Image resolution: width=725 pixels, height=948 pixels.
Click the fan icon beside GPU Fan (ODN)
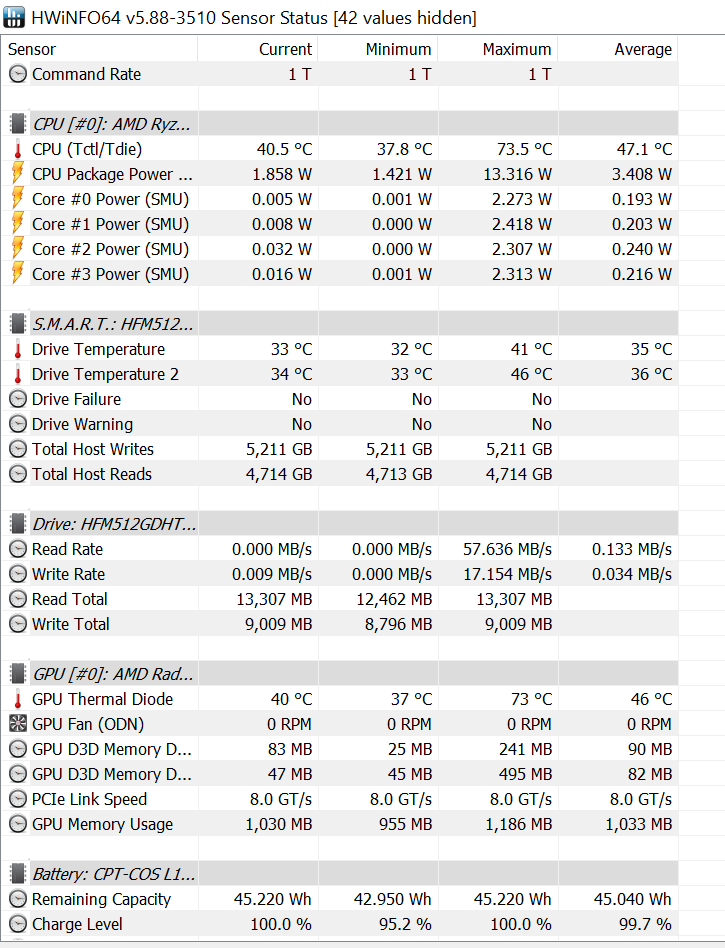(17, 724)
